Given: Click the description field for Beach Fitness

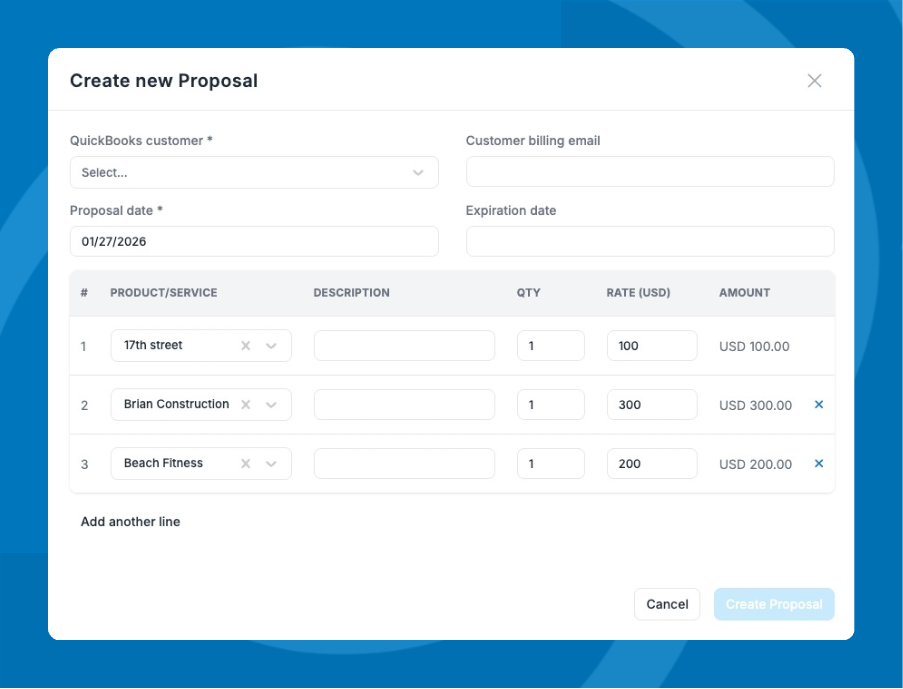Looking at the screenshot, I should tap(404, 464).
